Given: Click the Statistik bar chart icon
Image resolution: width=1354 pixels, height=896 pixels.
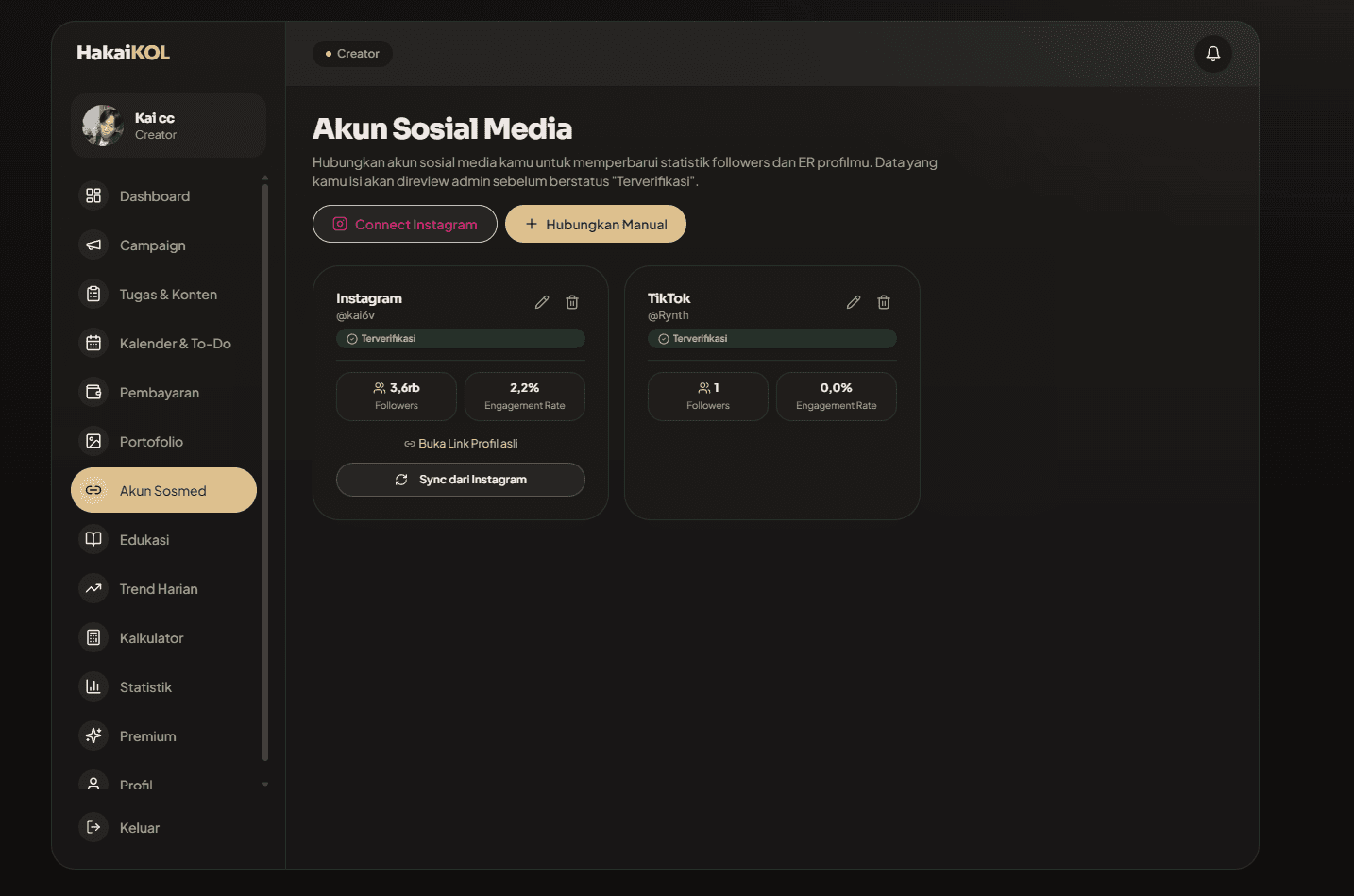Looking at the screenshot, I should point(93,686).
